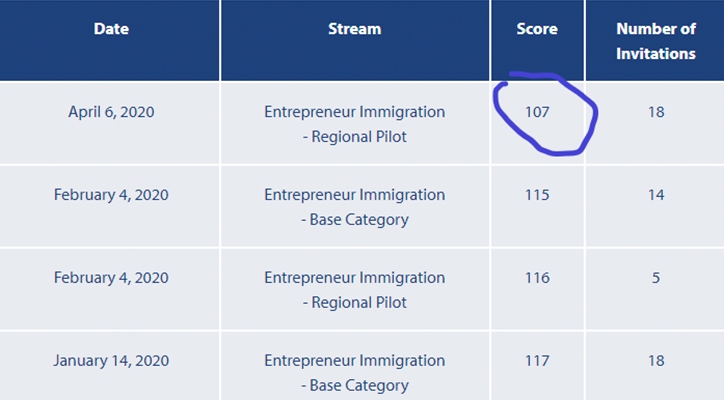724x400 pixels.
Task: Click invitations value 18 in January row
Action: tap(656, 361)
